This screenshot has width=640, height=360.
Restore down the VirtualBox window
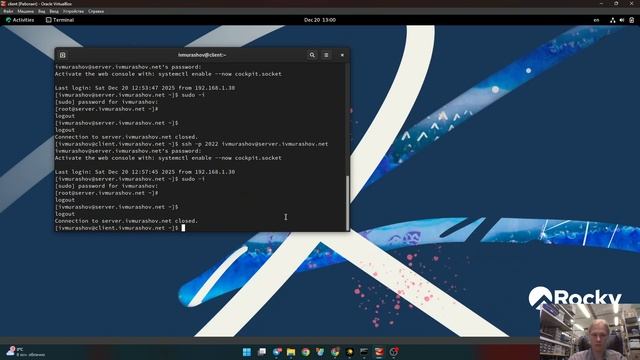pyautogui.click(x=616, y=3)
